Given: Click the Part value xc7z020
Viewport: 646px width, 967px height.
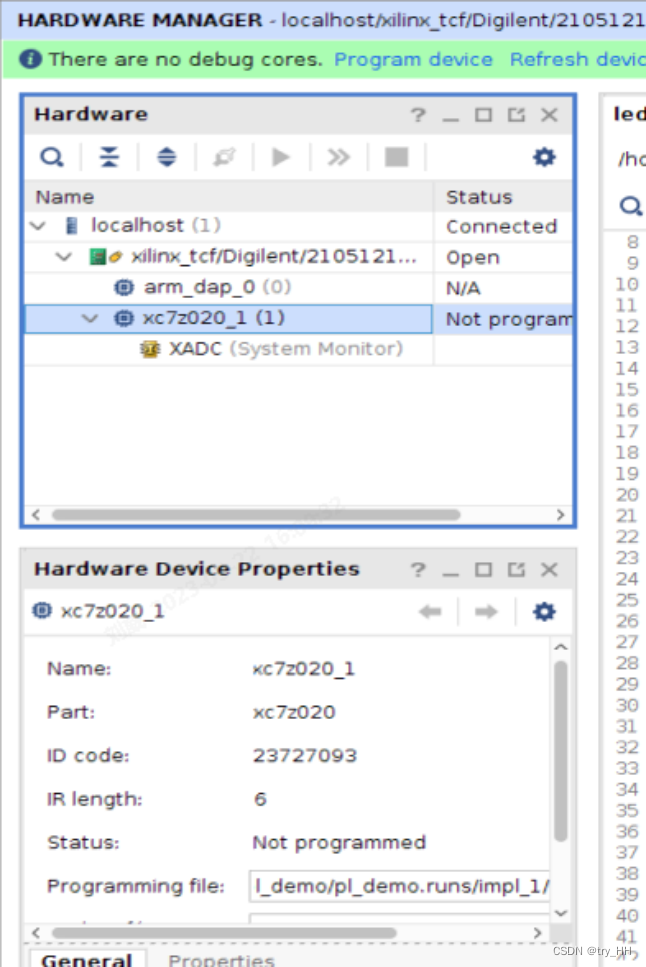Looking at the screenshot, I should 294,712.
